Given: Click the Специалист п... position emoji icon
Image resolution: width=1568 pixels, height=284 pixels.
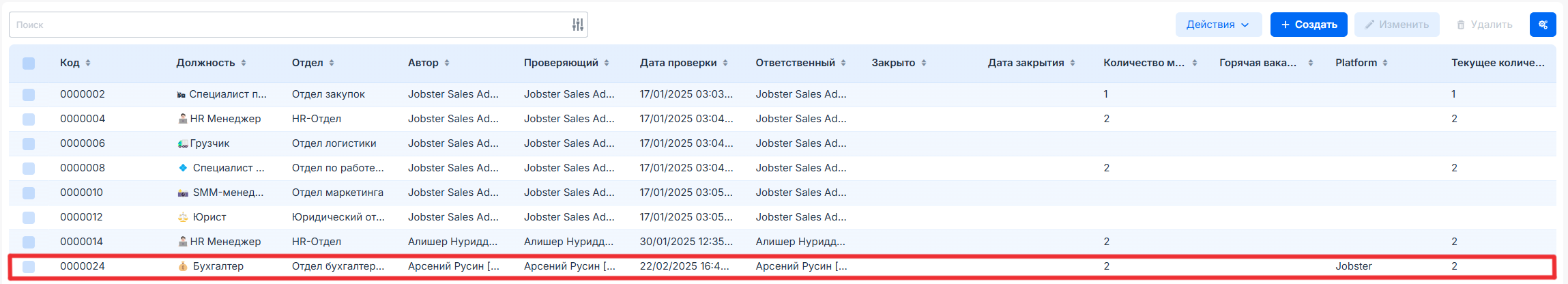Looking at the screenshot, I should click(182, 94).
